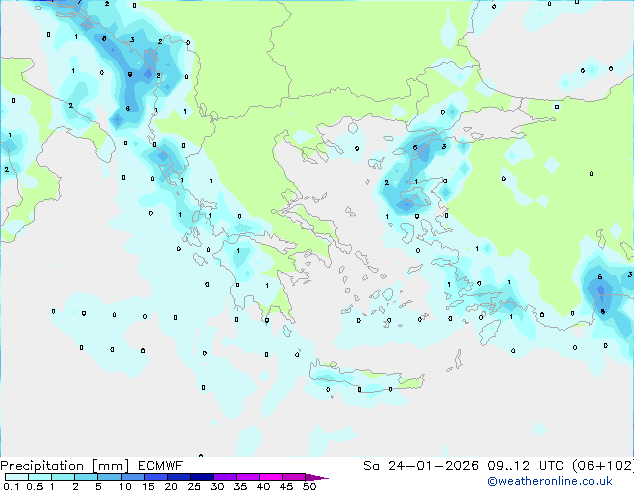Click the "30" legend scale label
This screenshot has height=490, width=634.
217,486
